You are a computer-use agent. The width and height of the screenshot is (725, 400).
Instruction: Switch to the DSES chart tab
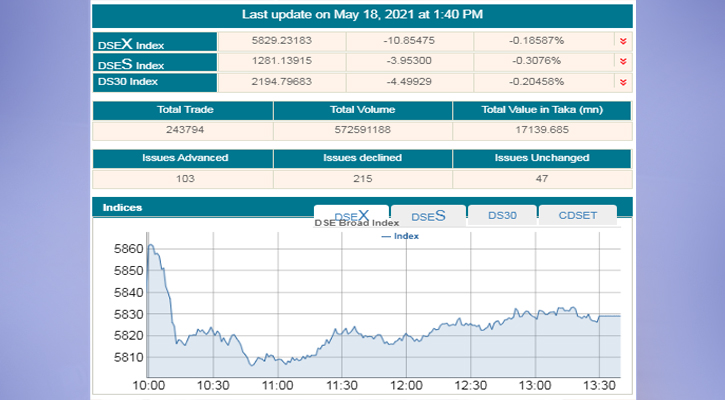pos(427,215)
